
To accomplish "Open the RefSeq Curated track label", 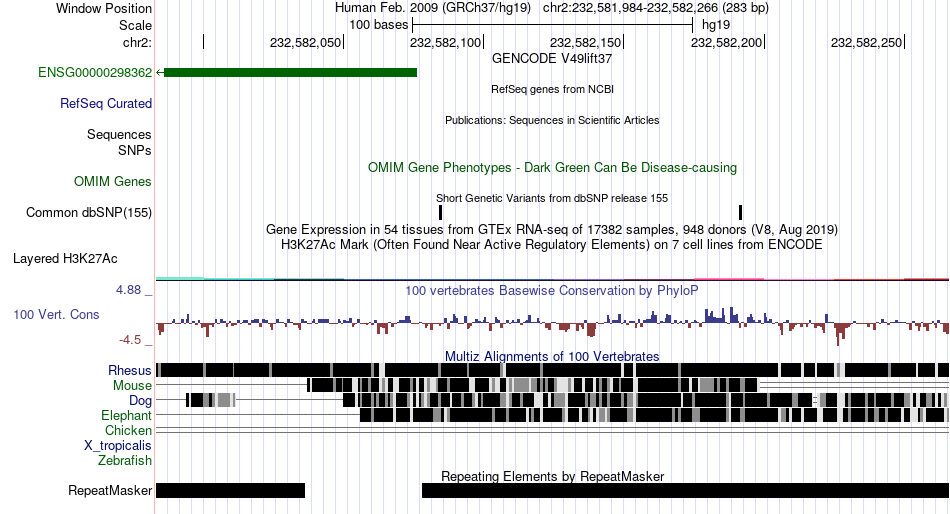I will [106, 104].
